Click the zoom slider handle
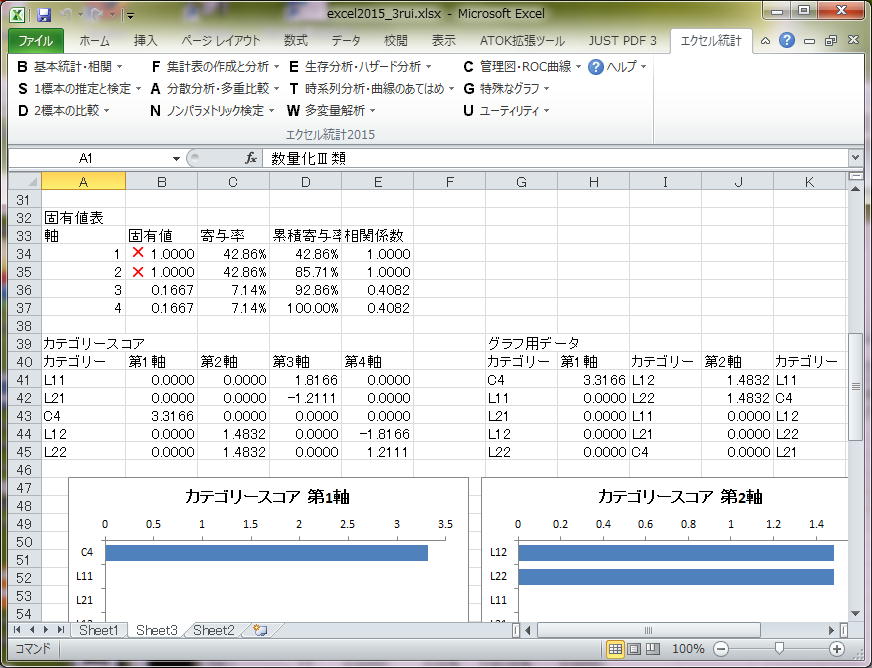This screenshot has width=872, height=668. pyautogui.click(x=779, y=649)
